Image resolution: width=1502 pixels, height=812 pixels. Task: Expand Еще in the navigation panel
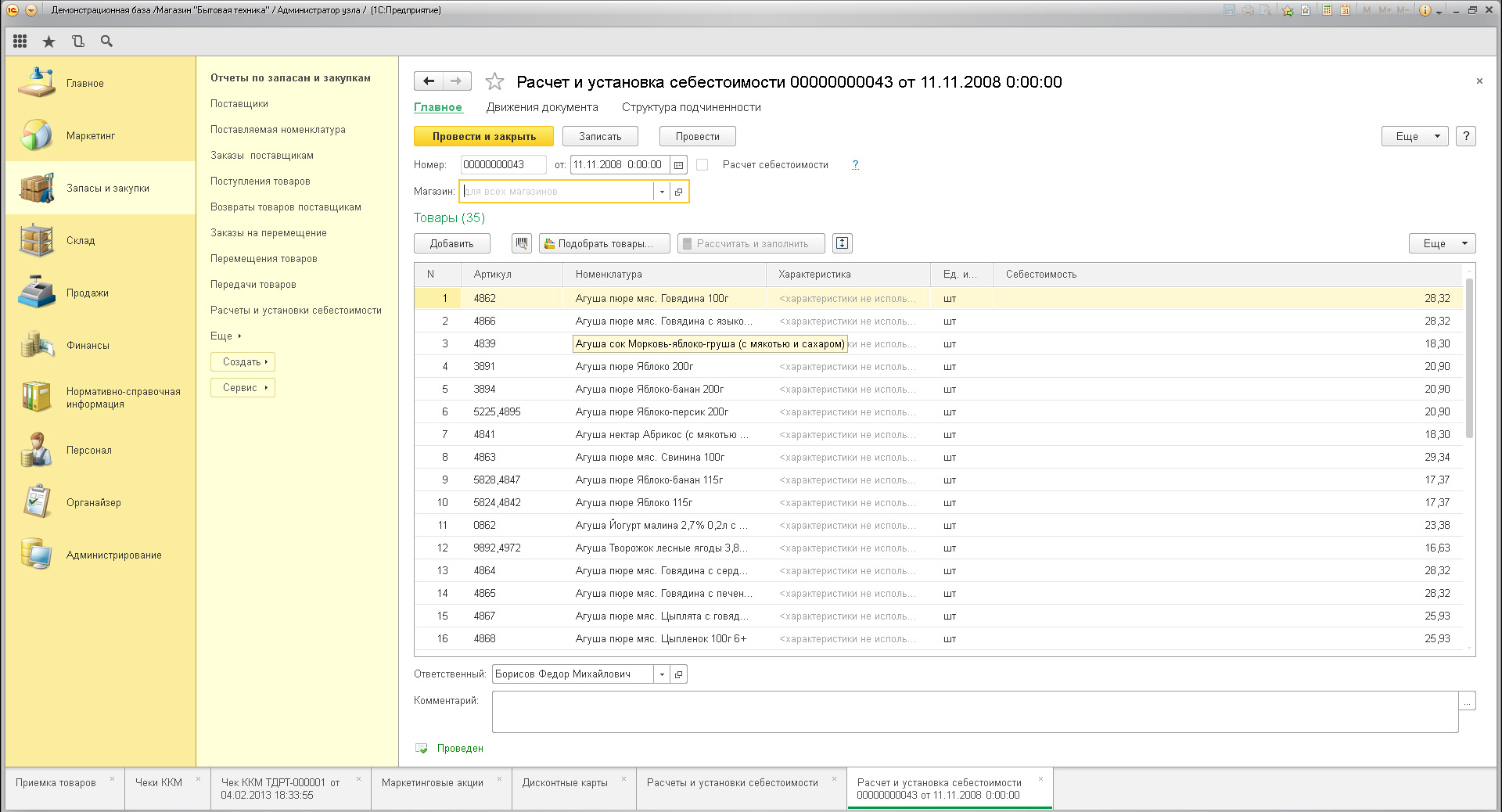[225, 336]
